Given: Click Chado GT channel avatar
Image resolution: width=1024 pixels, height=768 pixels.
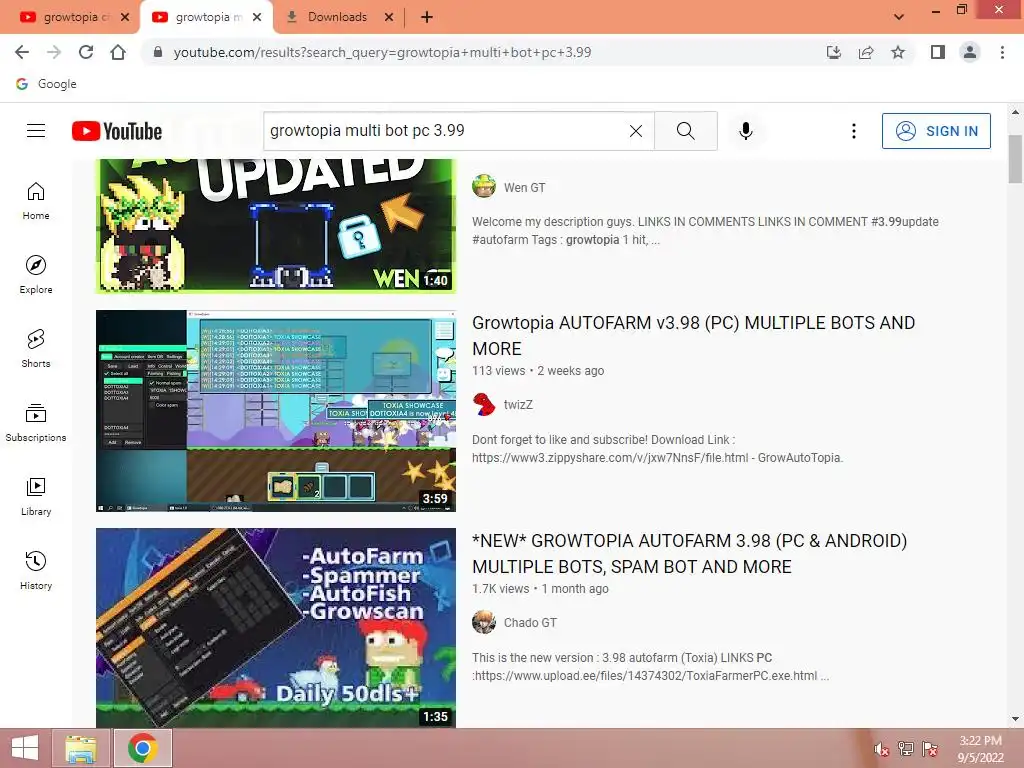Looking at the screenshot, I should point(484,622).
